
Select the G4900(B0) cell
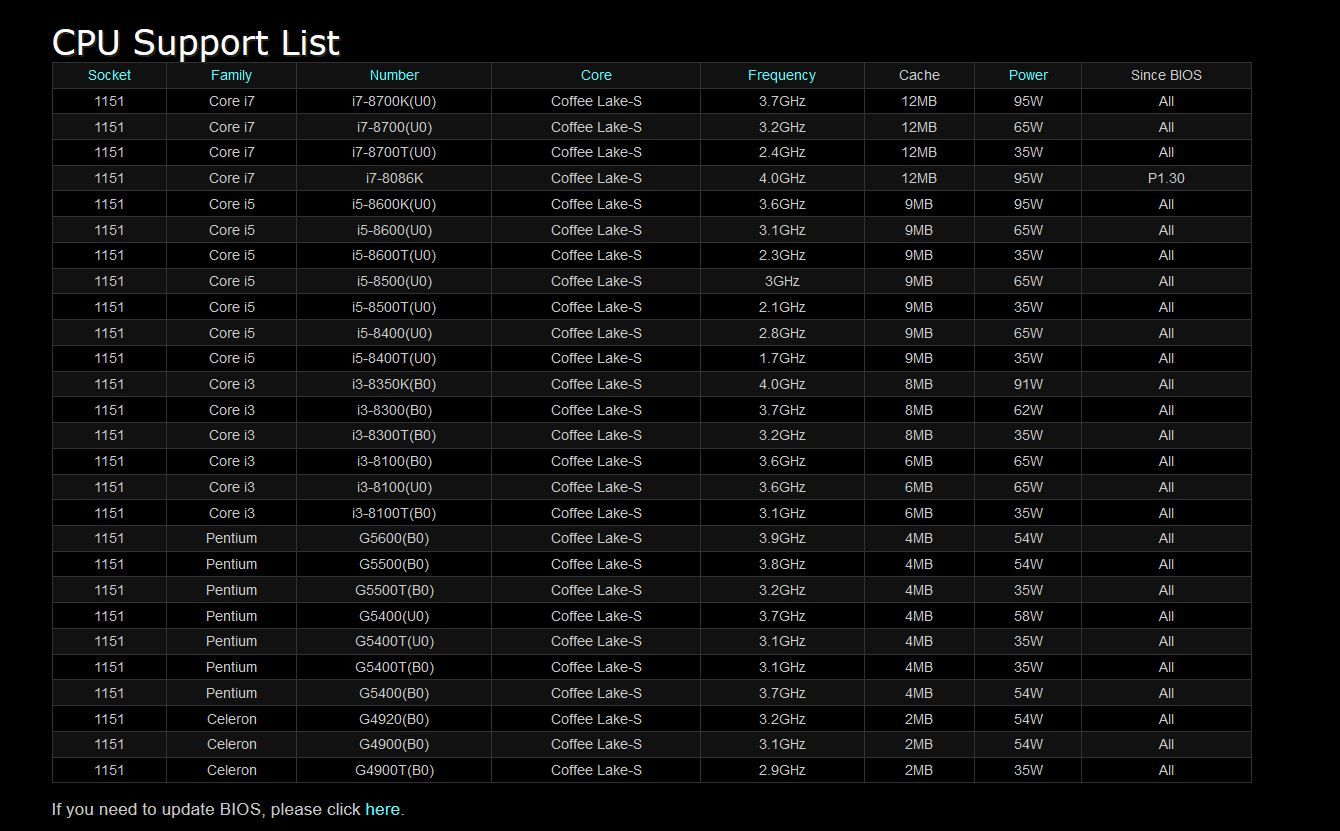pyautogui.click(x=394, y=744)
